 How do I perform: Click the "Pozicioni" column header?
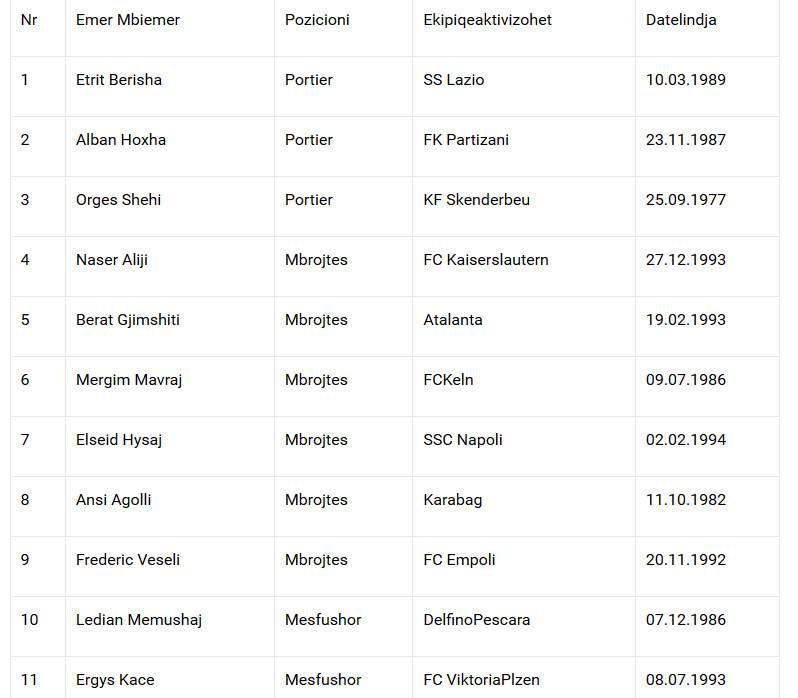pyautogui.click(x=317, y=20)
